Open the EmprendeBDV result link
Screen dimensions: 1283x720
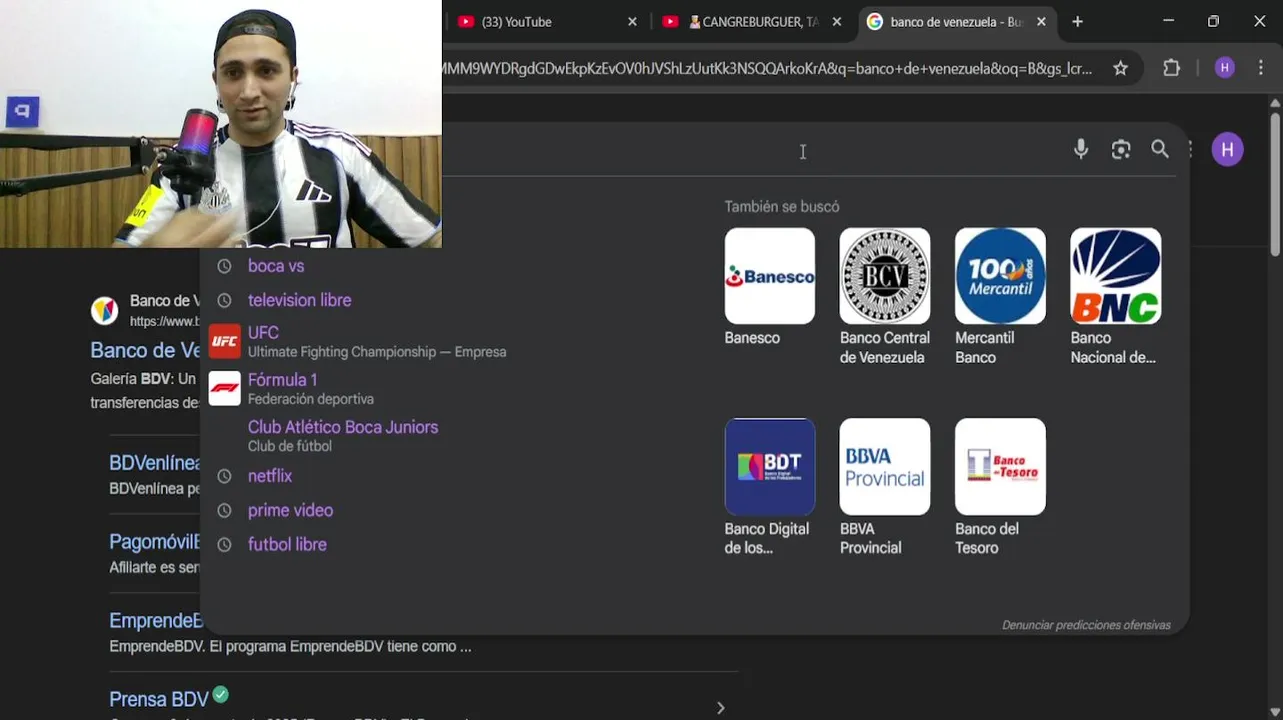pos(155,620)
